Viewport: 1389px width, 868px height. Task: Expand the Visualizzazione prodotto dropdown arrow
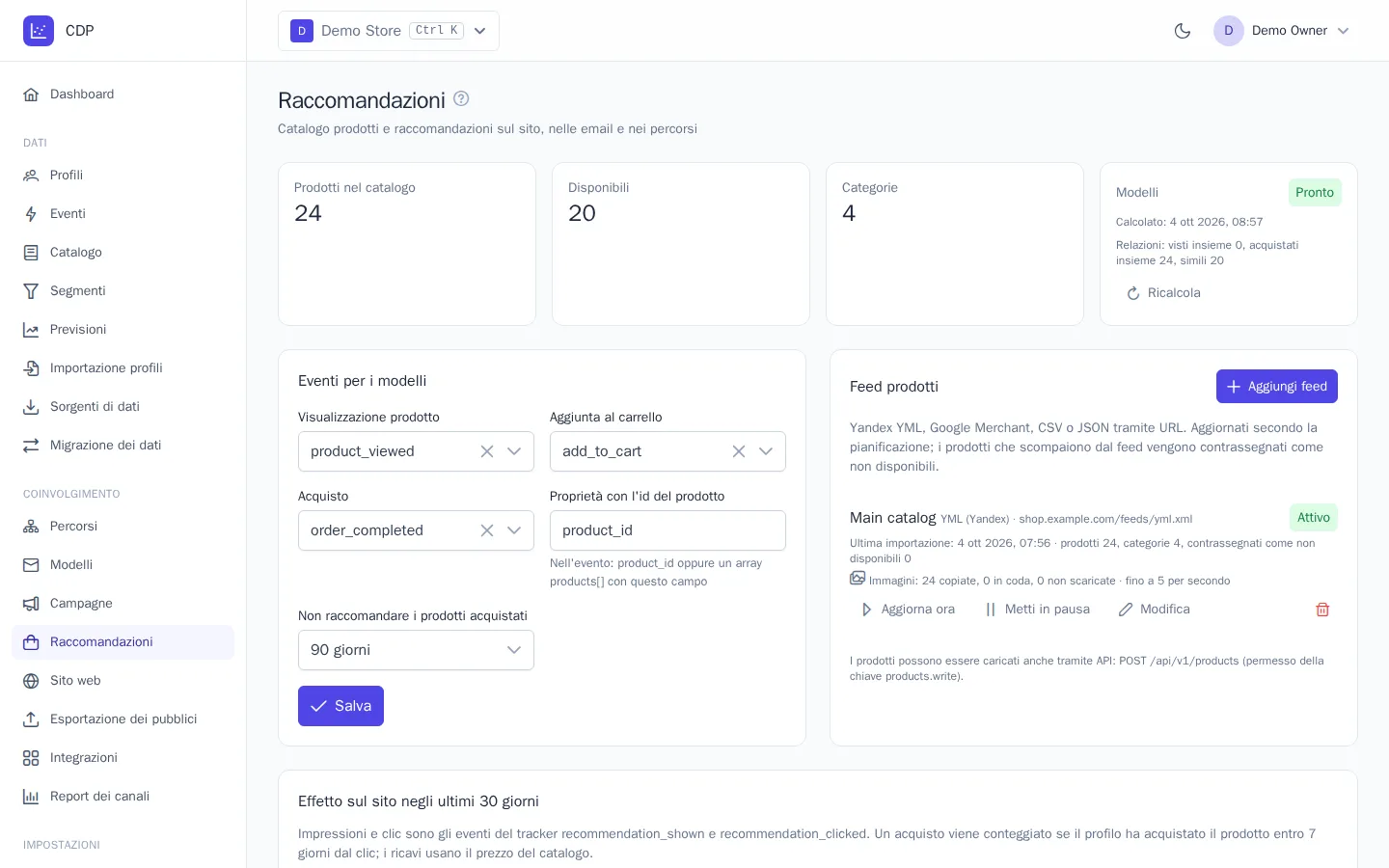coord(514,451)
